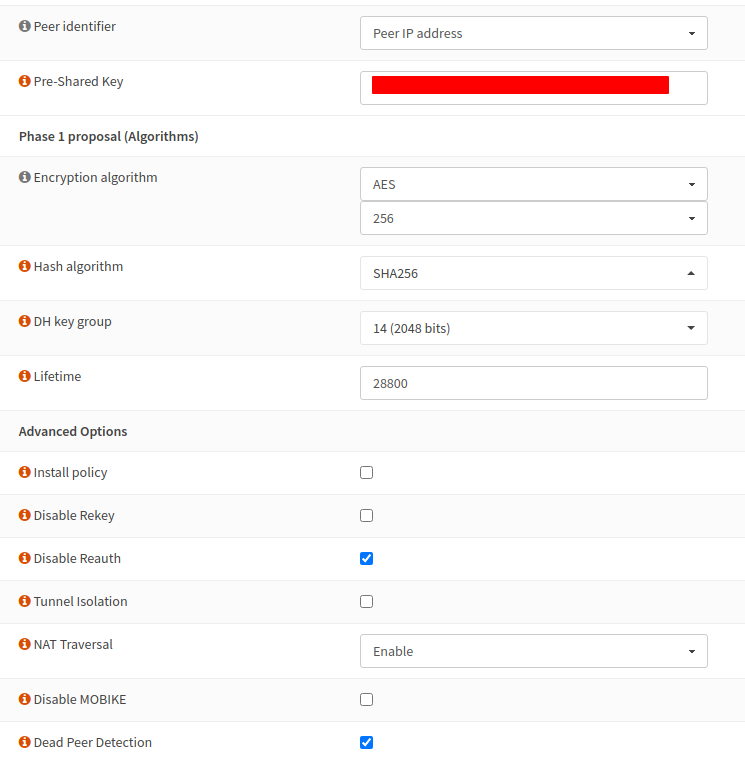The height and width of the screenshot is (769, 745).
Task: Check the Disable MOBIKE checkbox
Action: click(366, 699)
